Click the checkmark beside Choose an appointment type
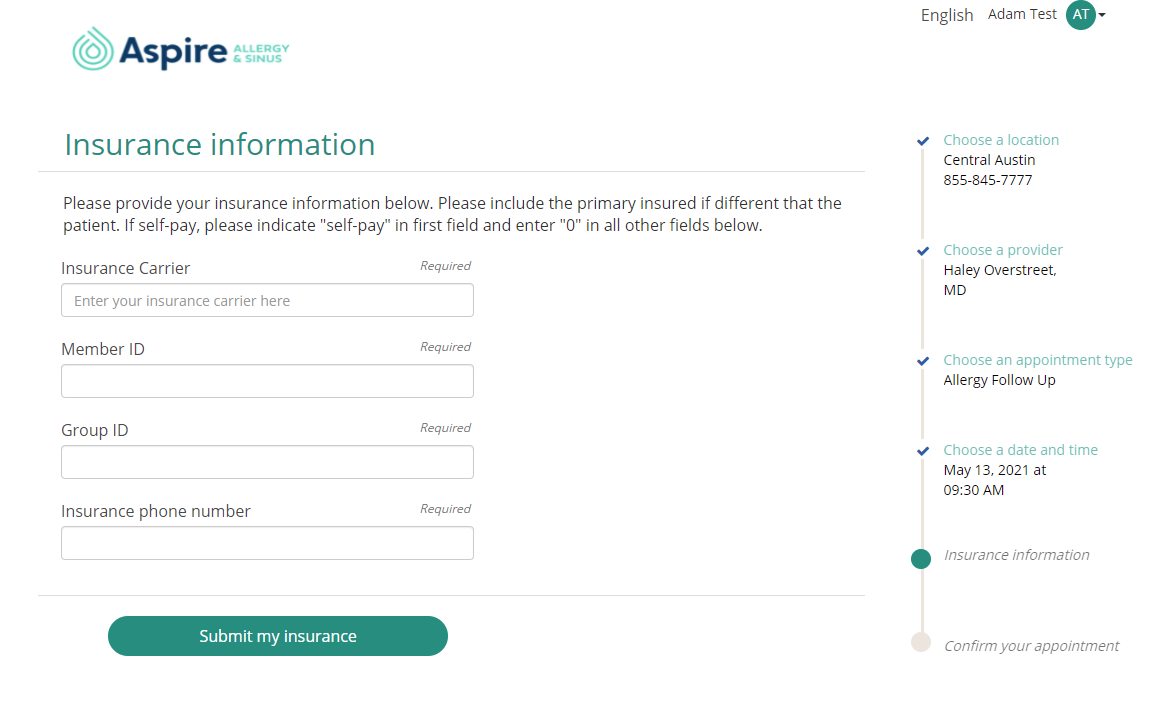This screenshot has height=720, width=1149. click(x=923, y=361)
